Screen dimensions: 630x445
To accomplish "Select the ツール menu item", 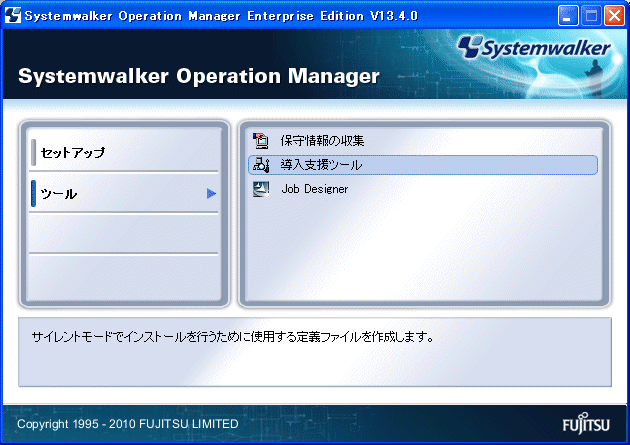I will 124,194.
